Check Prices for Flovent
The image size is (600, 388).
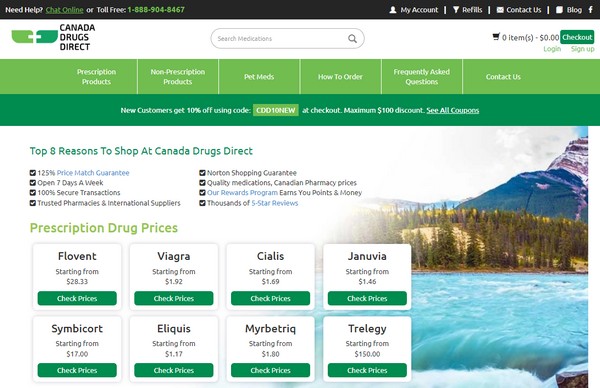pos(77,298)
